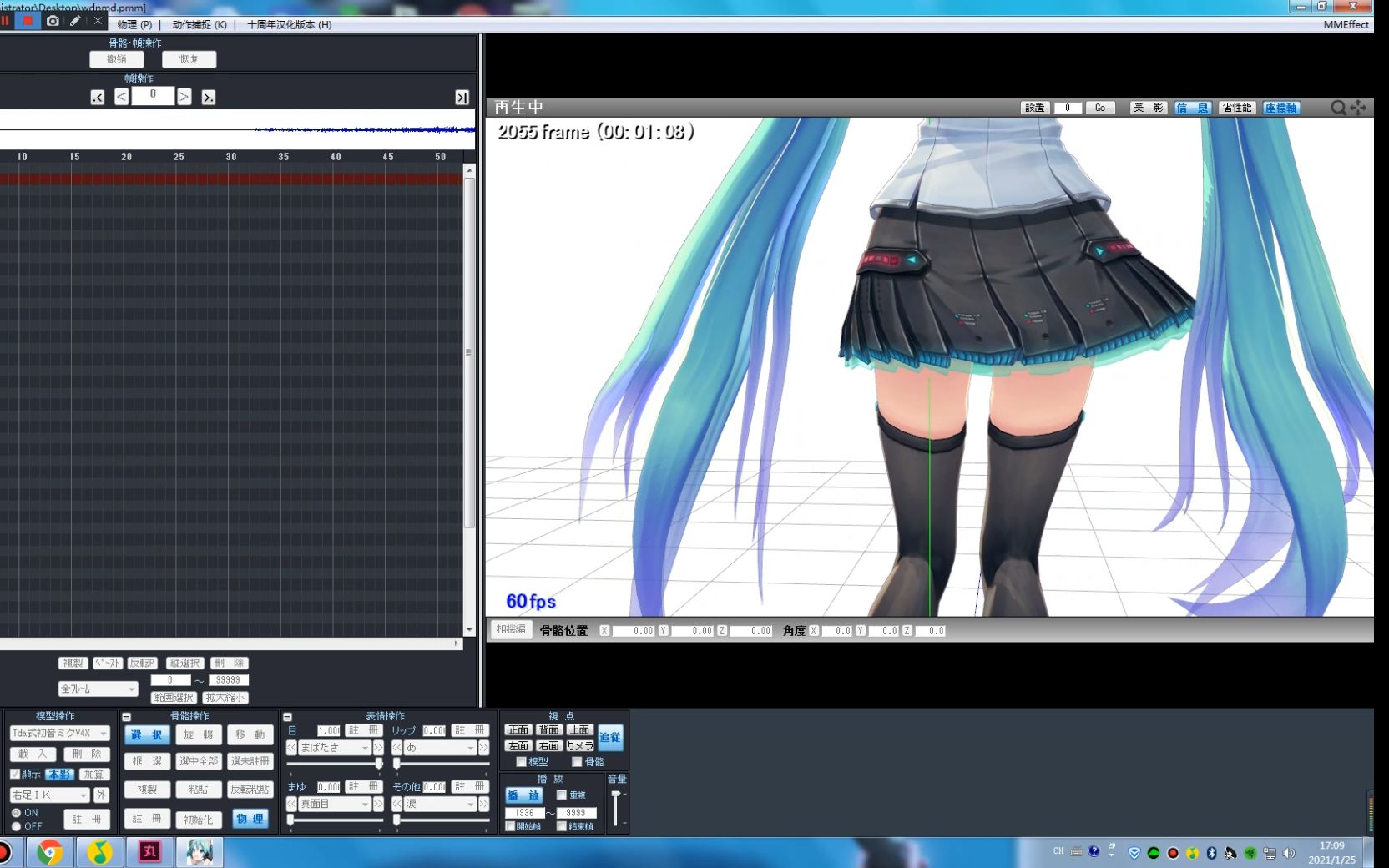
Task: Click the magnifier zoom icon in the viewport
Action: point(1338,108)
